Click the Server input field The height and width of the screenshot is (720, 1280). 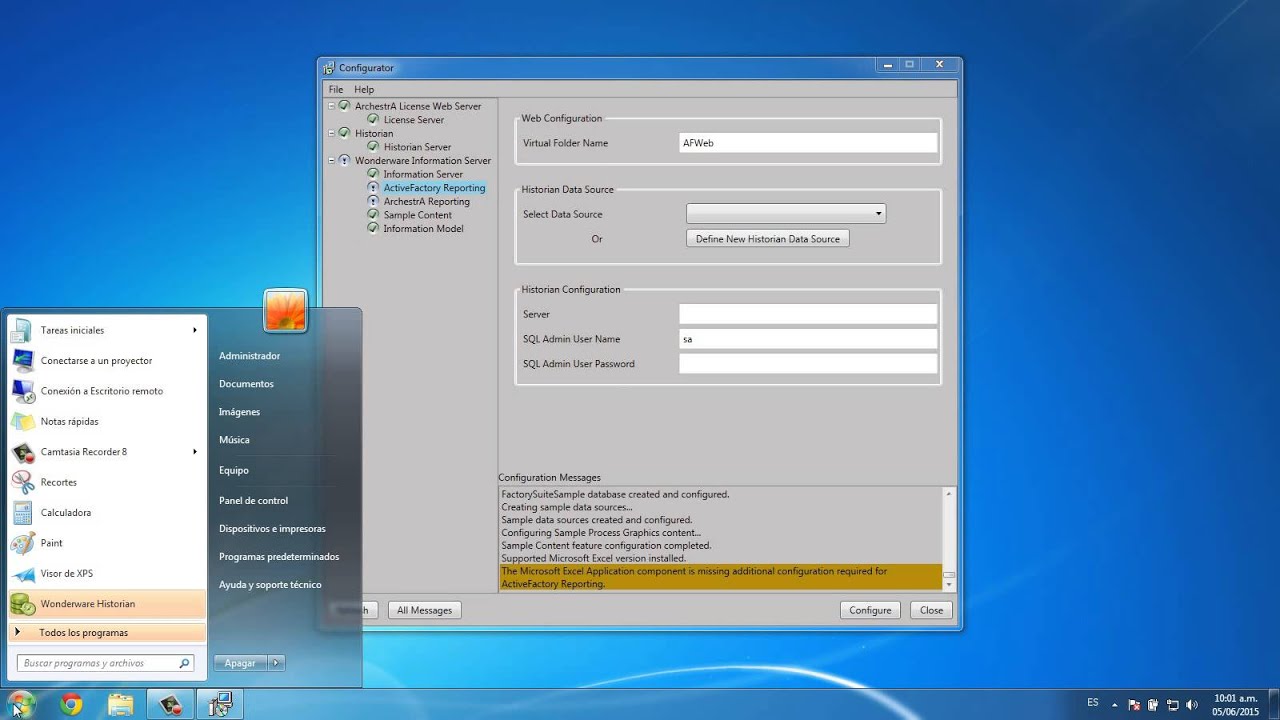(808, 314)
